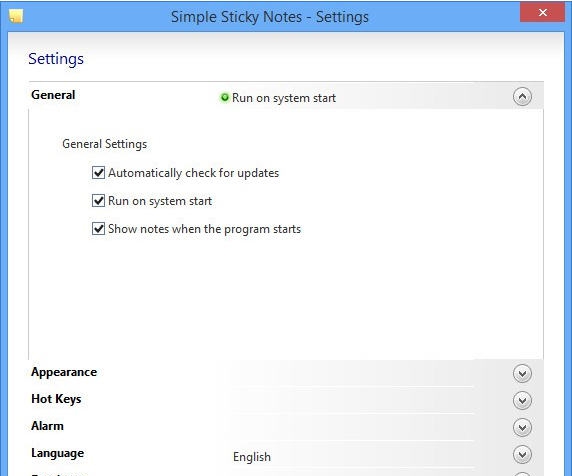Expand the Hot Keys section chevron

point(522,400)
